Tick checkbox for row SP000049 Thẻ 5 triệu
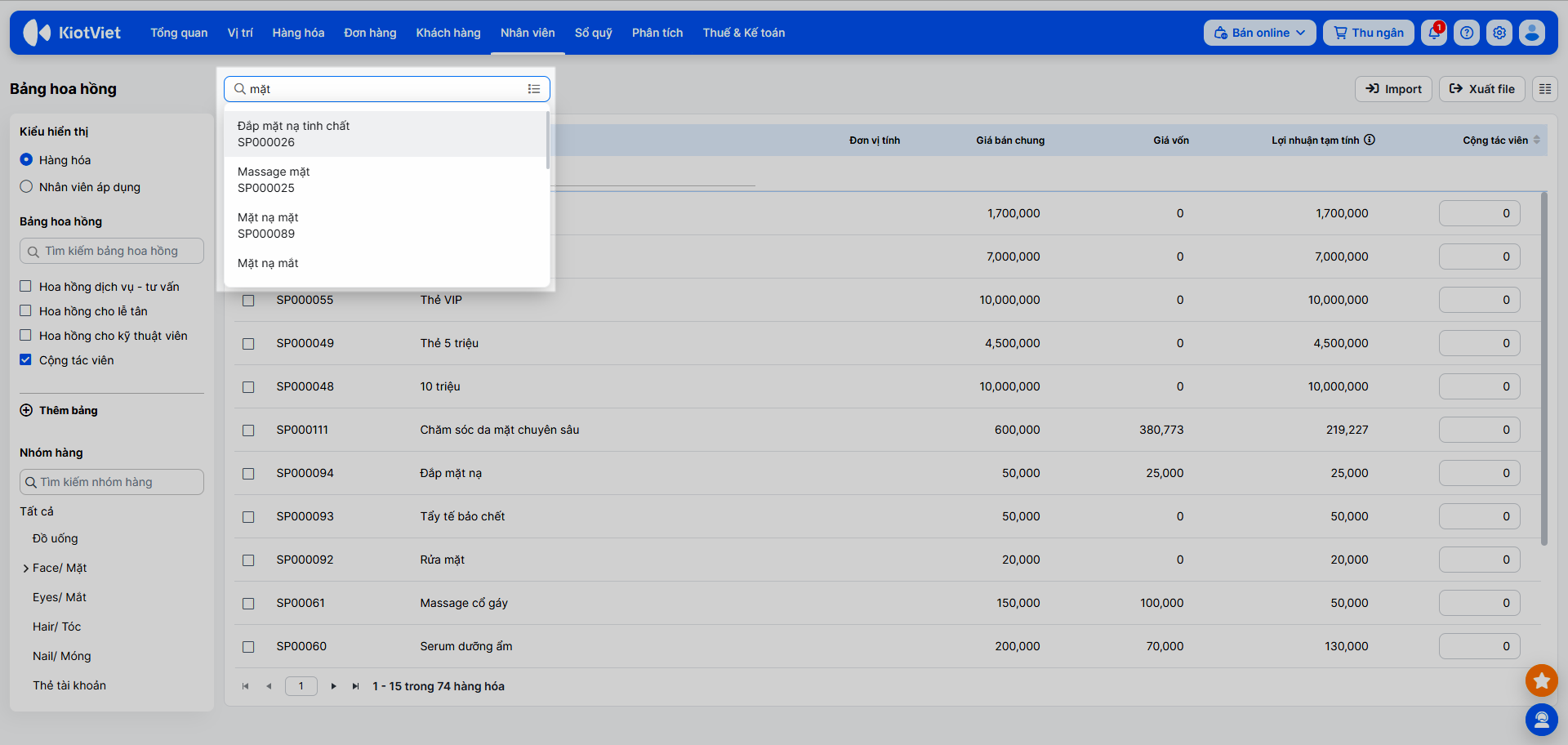 coord(248,344)
